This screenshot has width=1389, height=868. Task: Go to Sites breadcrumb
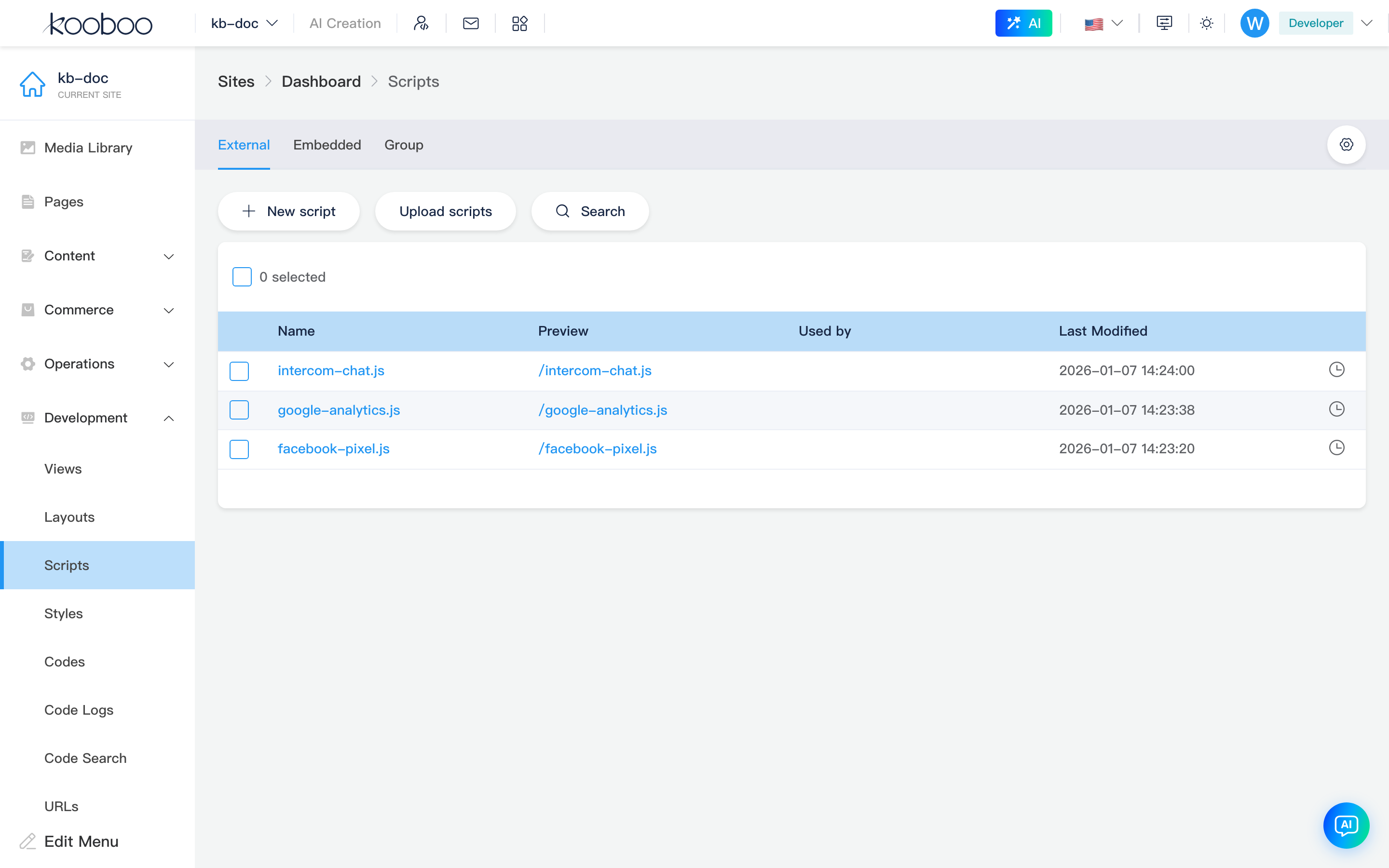click(x=236, y=81)
